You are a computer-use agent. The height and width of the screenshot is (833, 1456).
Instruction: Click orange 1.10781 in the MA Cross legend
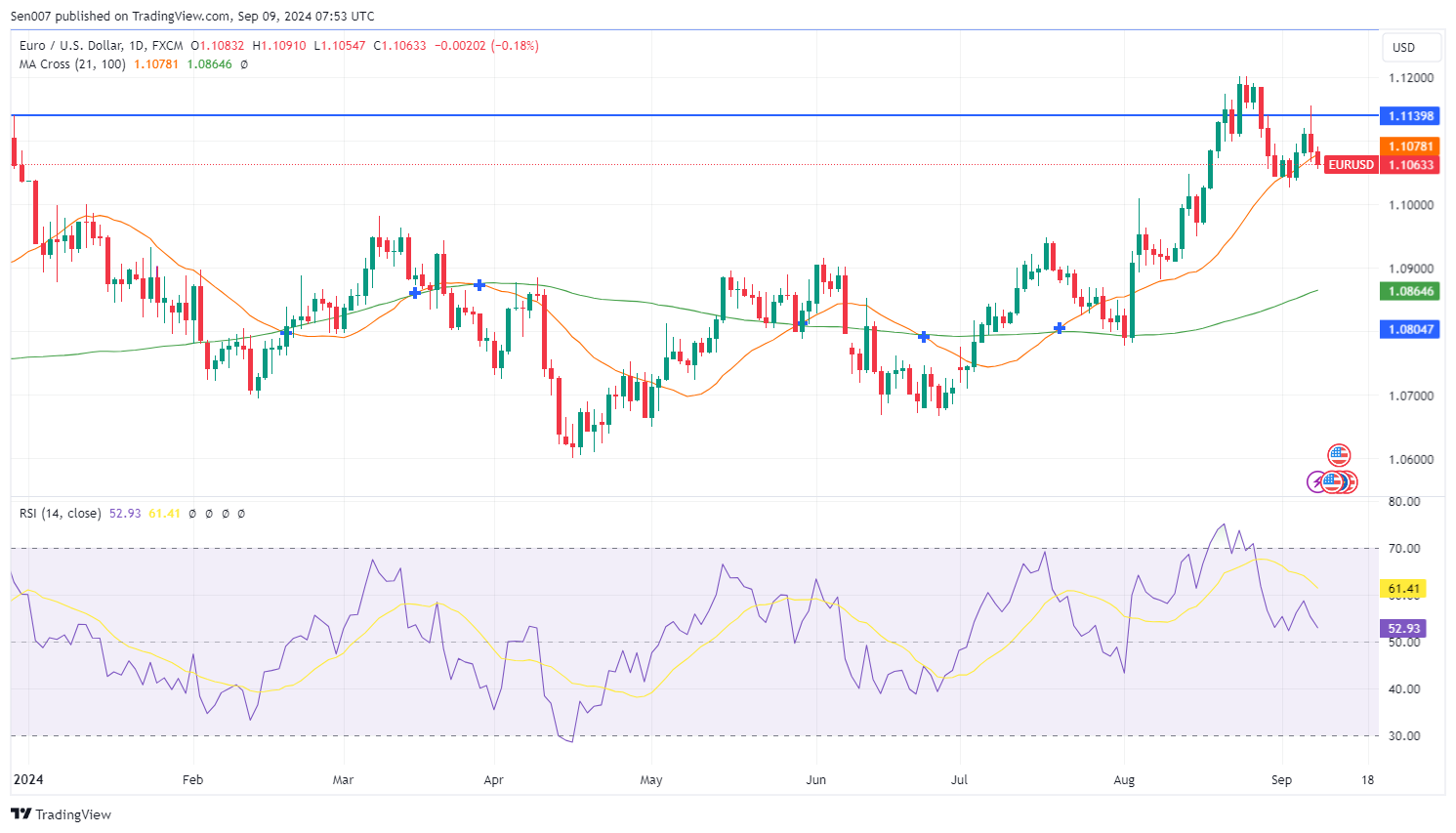click(x=156, y=64)
